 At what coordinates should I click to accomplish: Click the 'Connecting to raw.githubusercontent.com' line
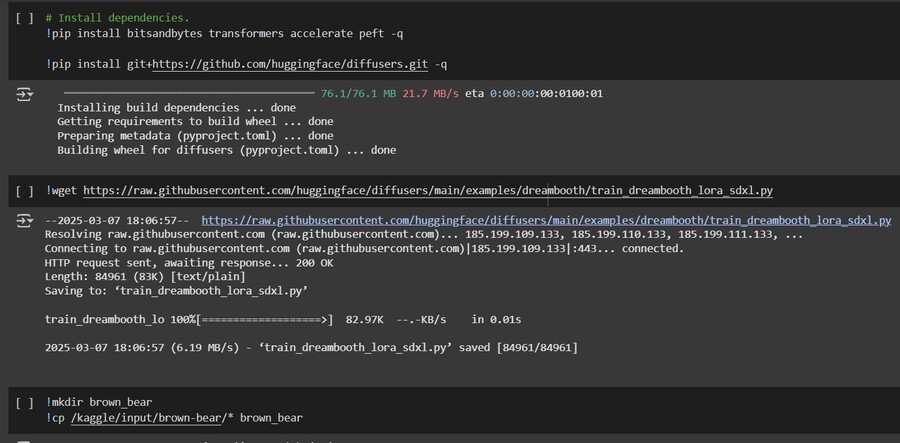pyautogui.click(x=364, y=248)
